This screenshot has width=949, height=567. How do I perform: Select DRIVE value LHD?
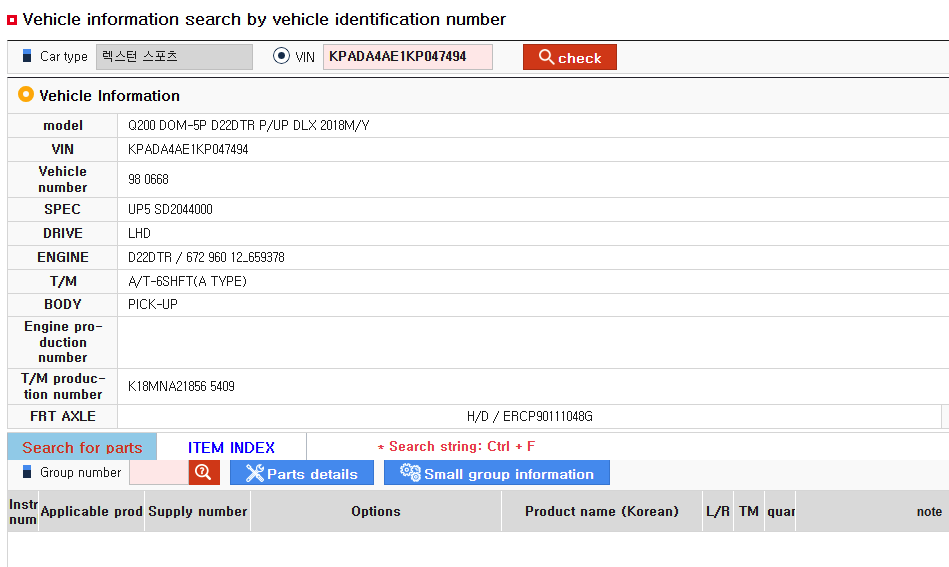click(x=139, y=234)
